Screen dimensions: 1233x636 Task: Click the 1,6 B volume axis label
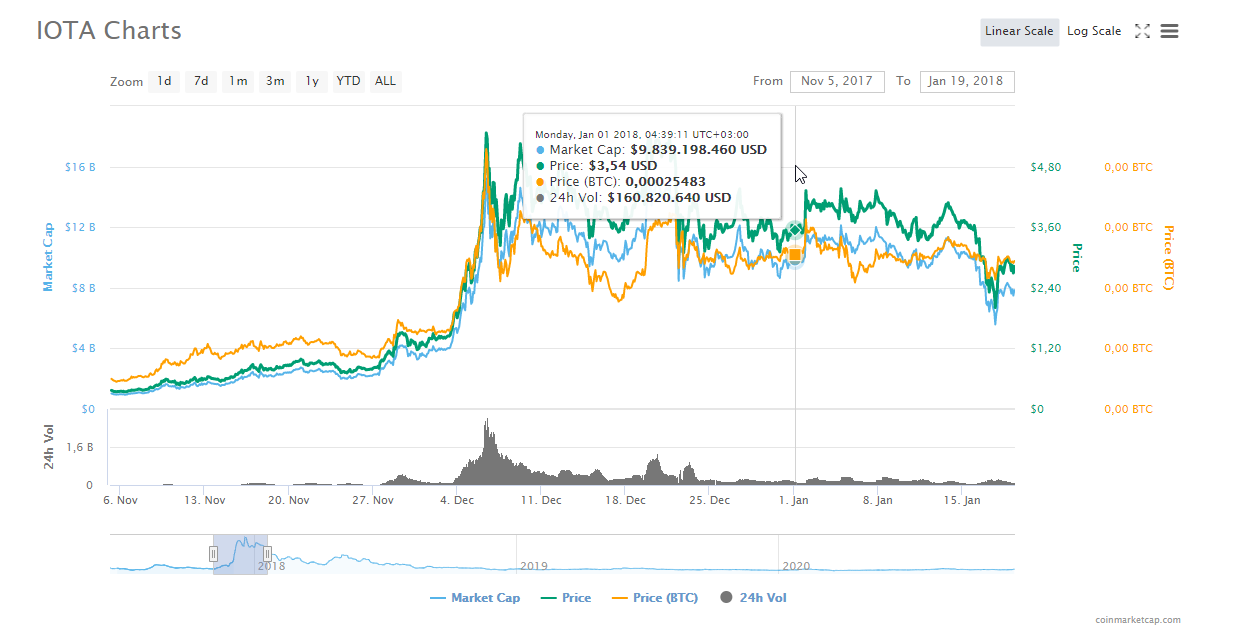pyautogui.click(x=79, y=447)
